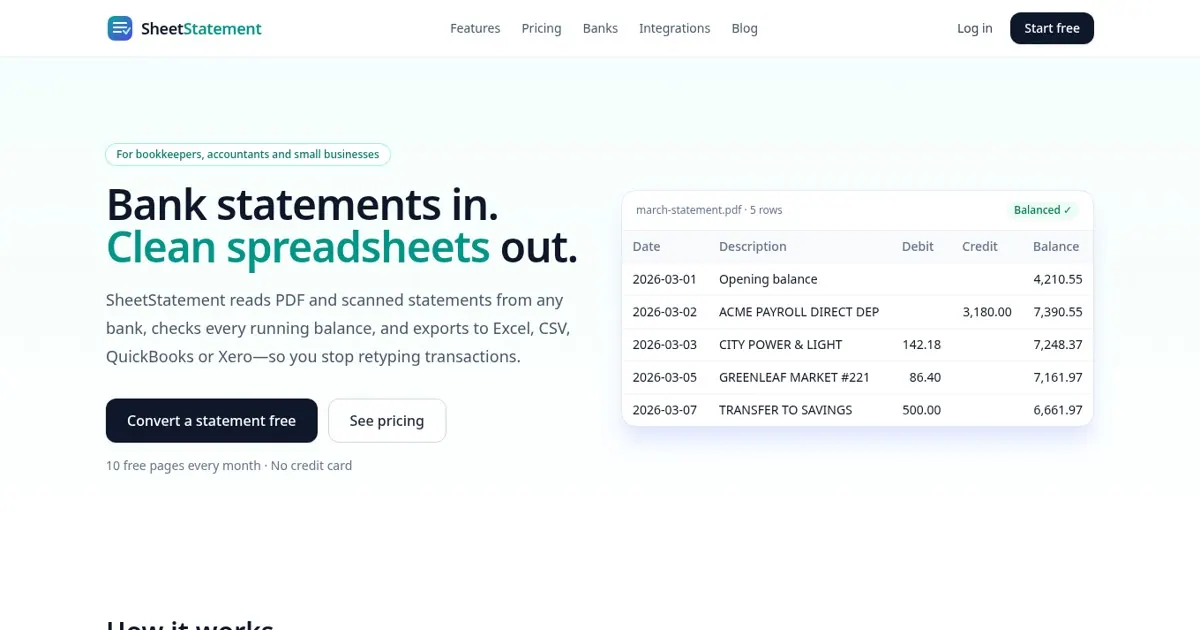Click the date 2026-03-07
The width and height of the screenshot is (1200, 630).
665,410
